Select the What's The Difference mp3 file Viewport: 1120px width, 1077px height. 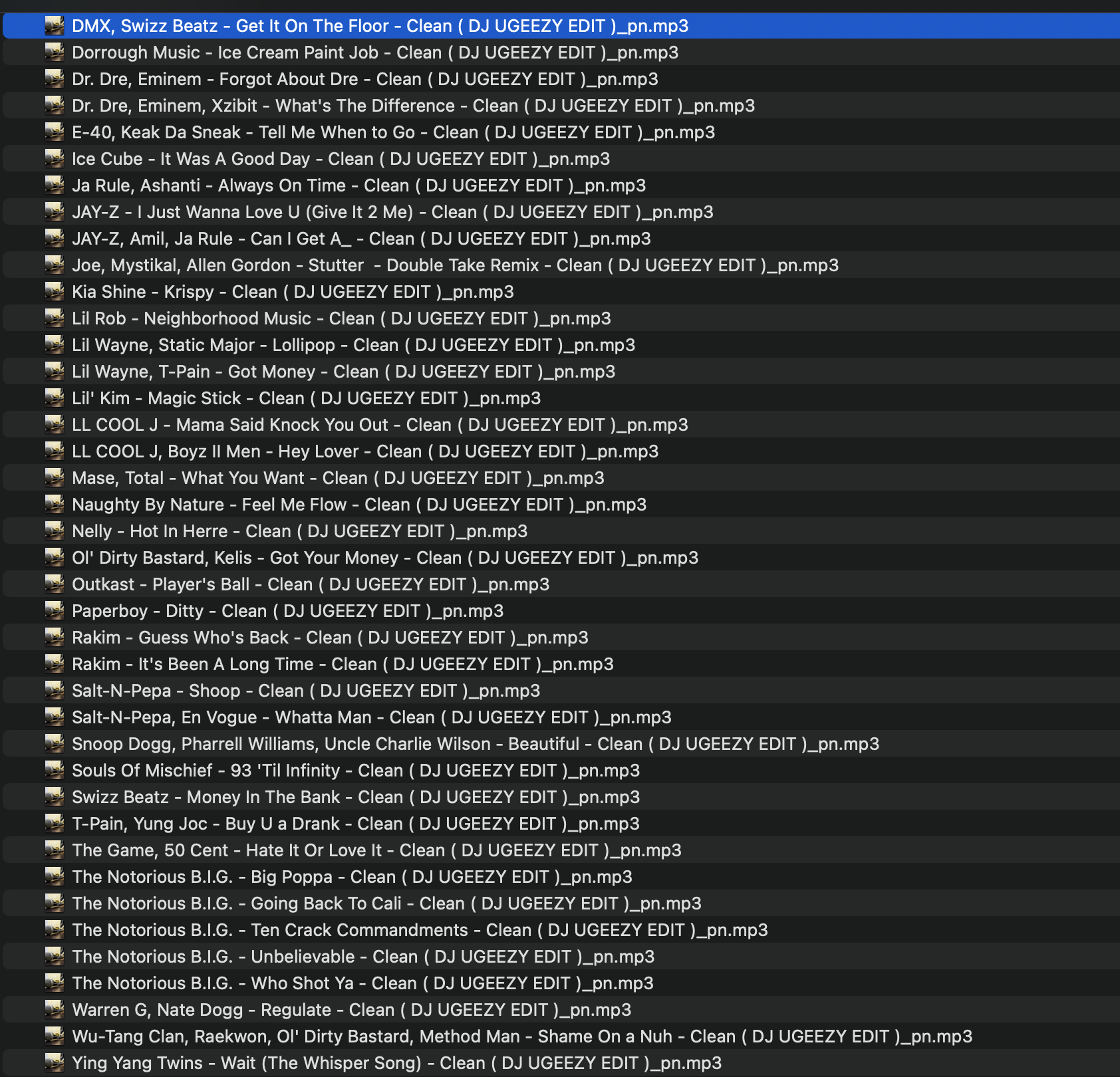tap(413, 106)
